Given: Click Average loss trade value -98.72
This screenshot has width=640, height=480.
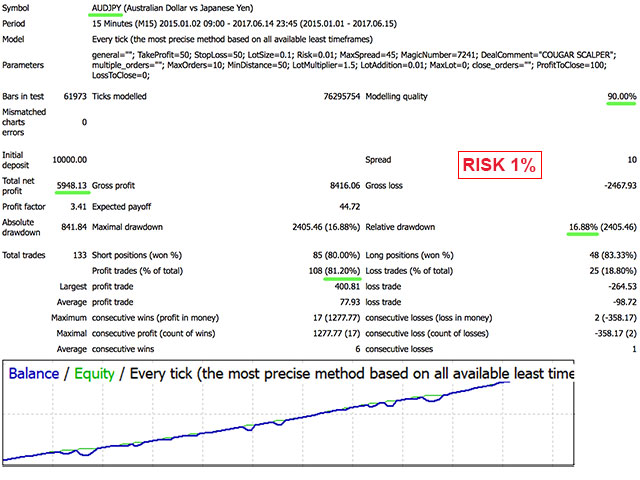Looking at the screenshot, I should 624,302.
